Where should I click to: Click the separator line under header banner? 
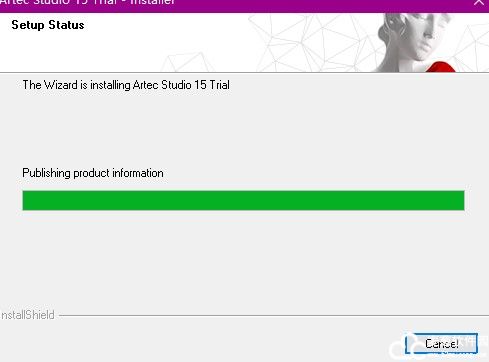click(x=244, y=72)
